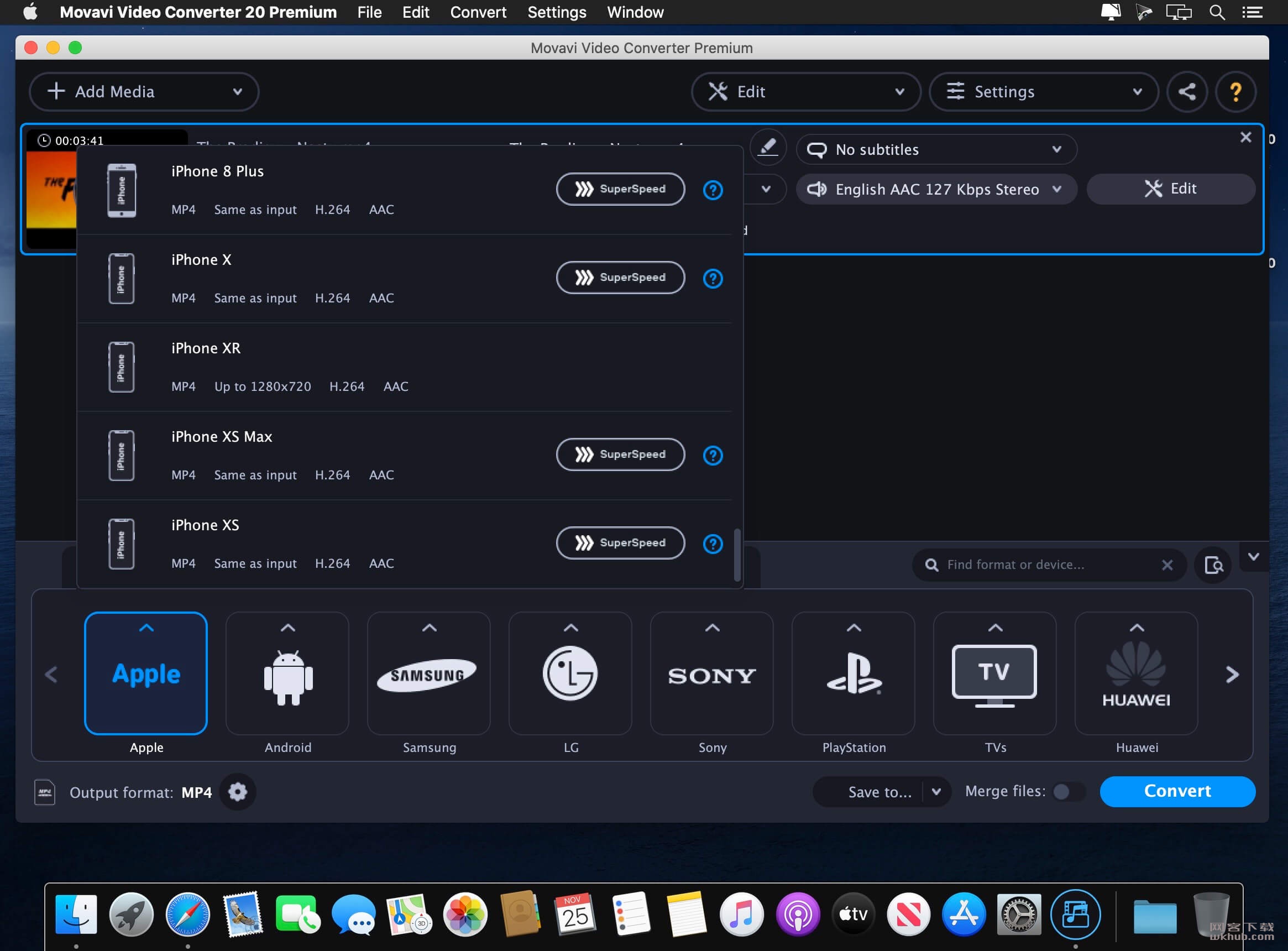The height and width of the screenshot is (951, 1288).
Task: Open the Window menu
Action: point(635,12)
